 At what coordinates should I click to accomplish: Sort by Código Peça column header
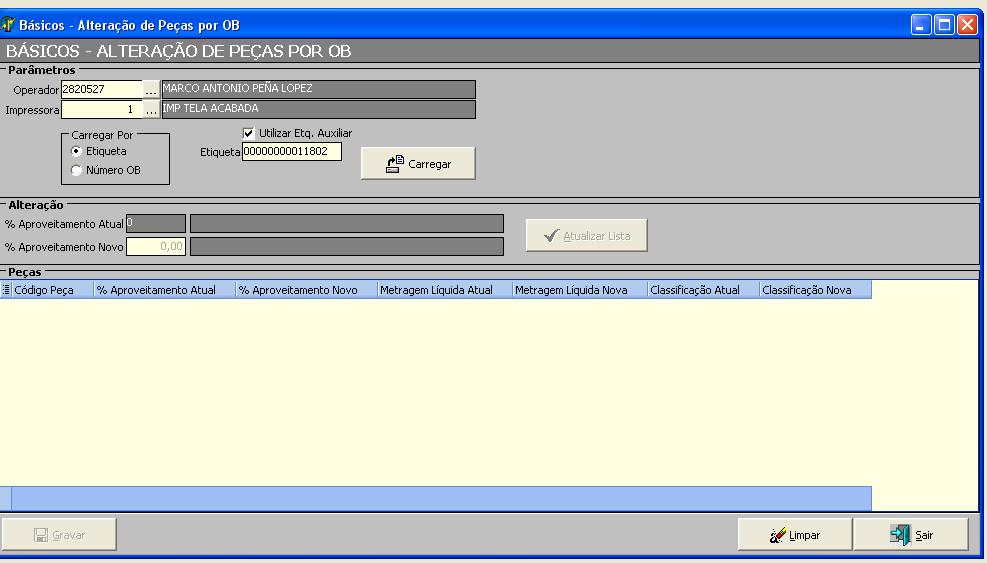click(52, 290)
